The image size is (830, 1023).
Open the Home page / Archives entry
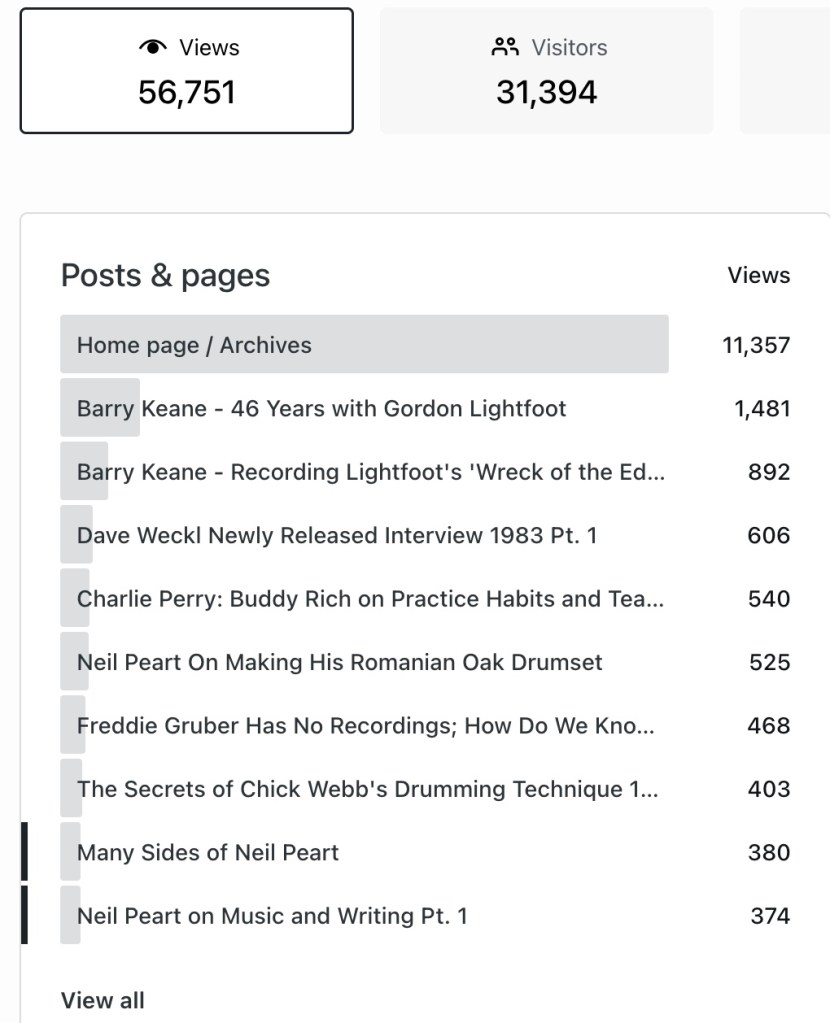pos(194,345)
